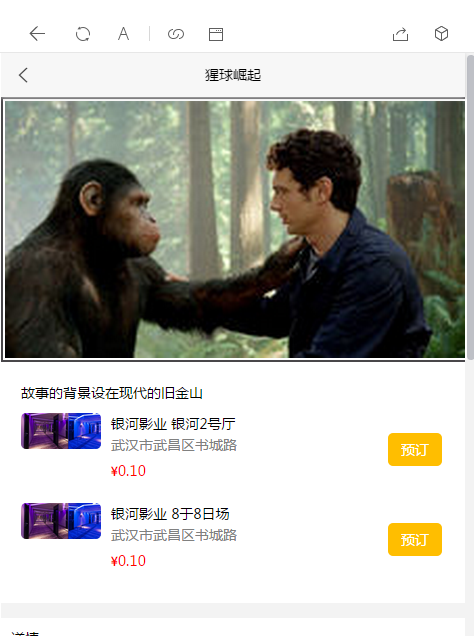
Task: Click the link chain icon
Action: [176, 34]
